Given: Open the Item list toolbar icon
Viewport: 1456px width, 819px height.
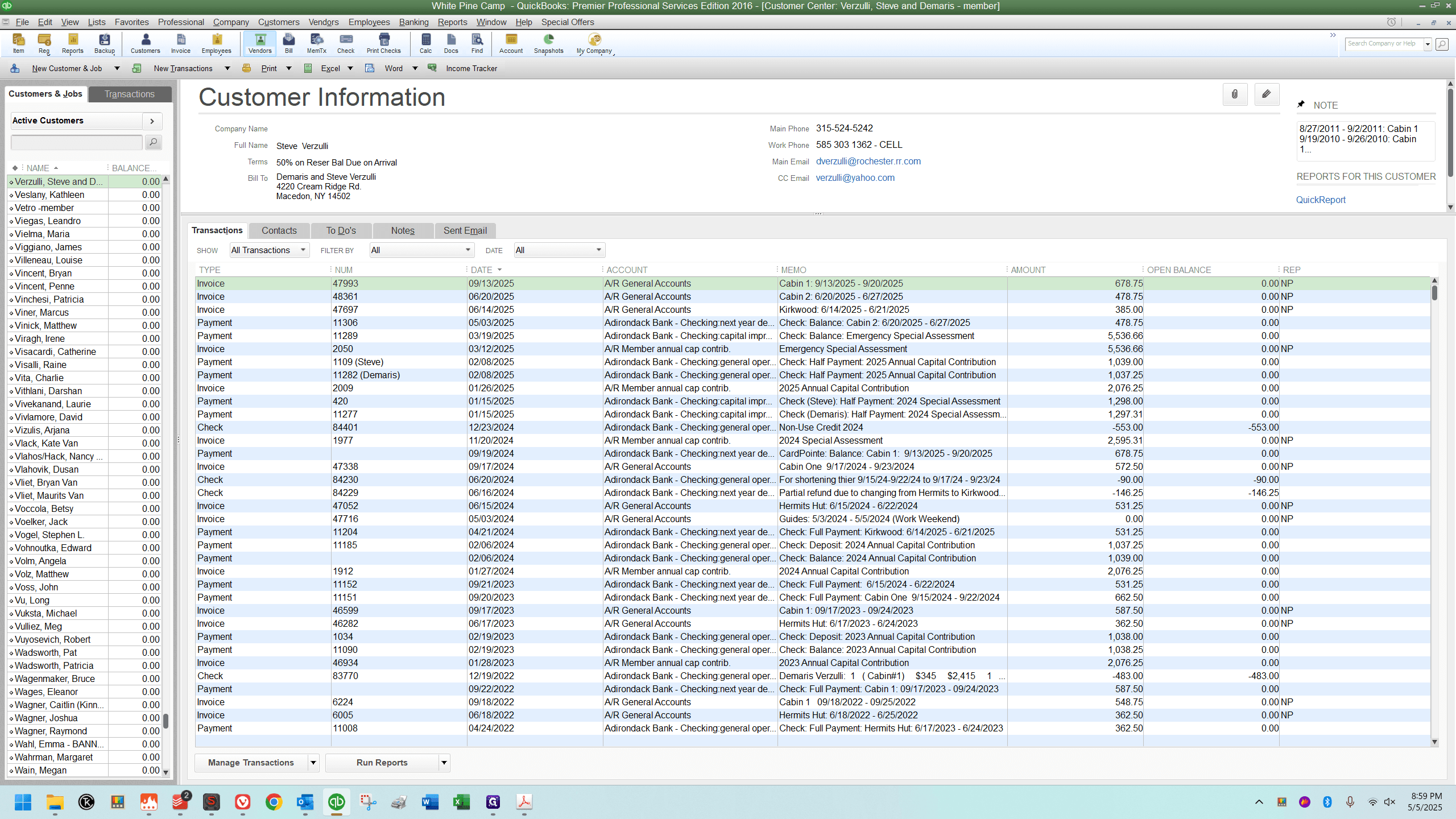Looking at the screenshot, I should [18, 44].
